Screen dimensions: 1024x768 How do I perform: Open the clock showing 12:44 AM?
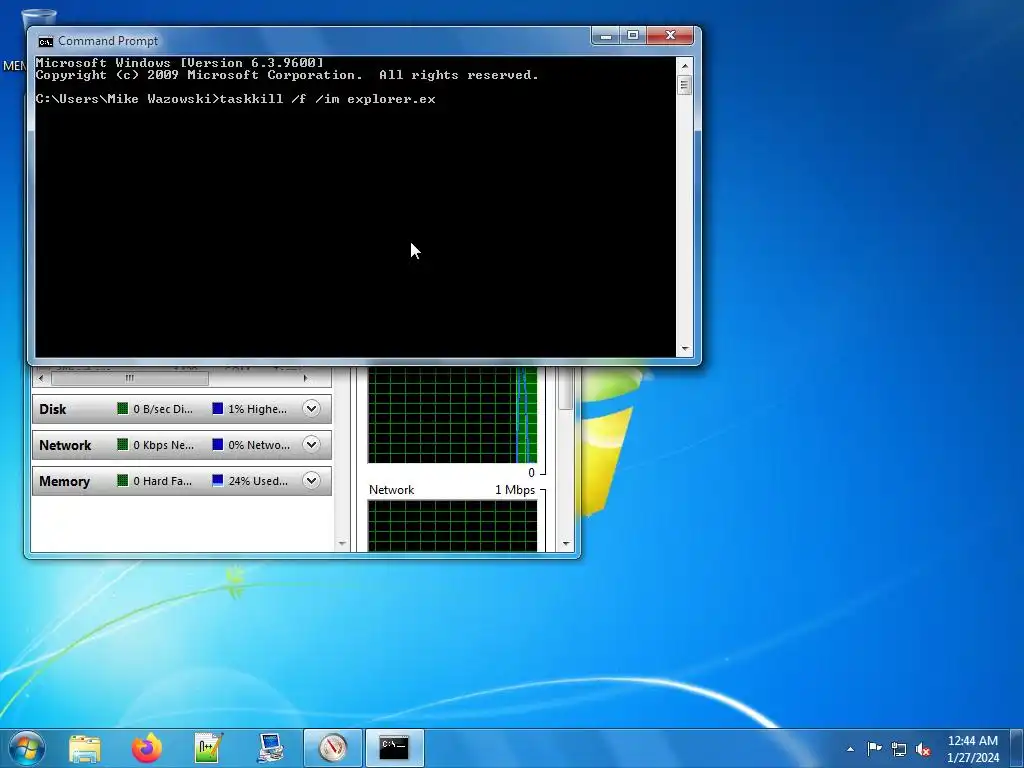[972, 748]
